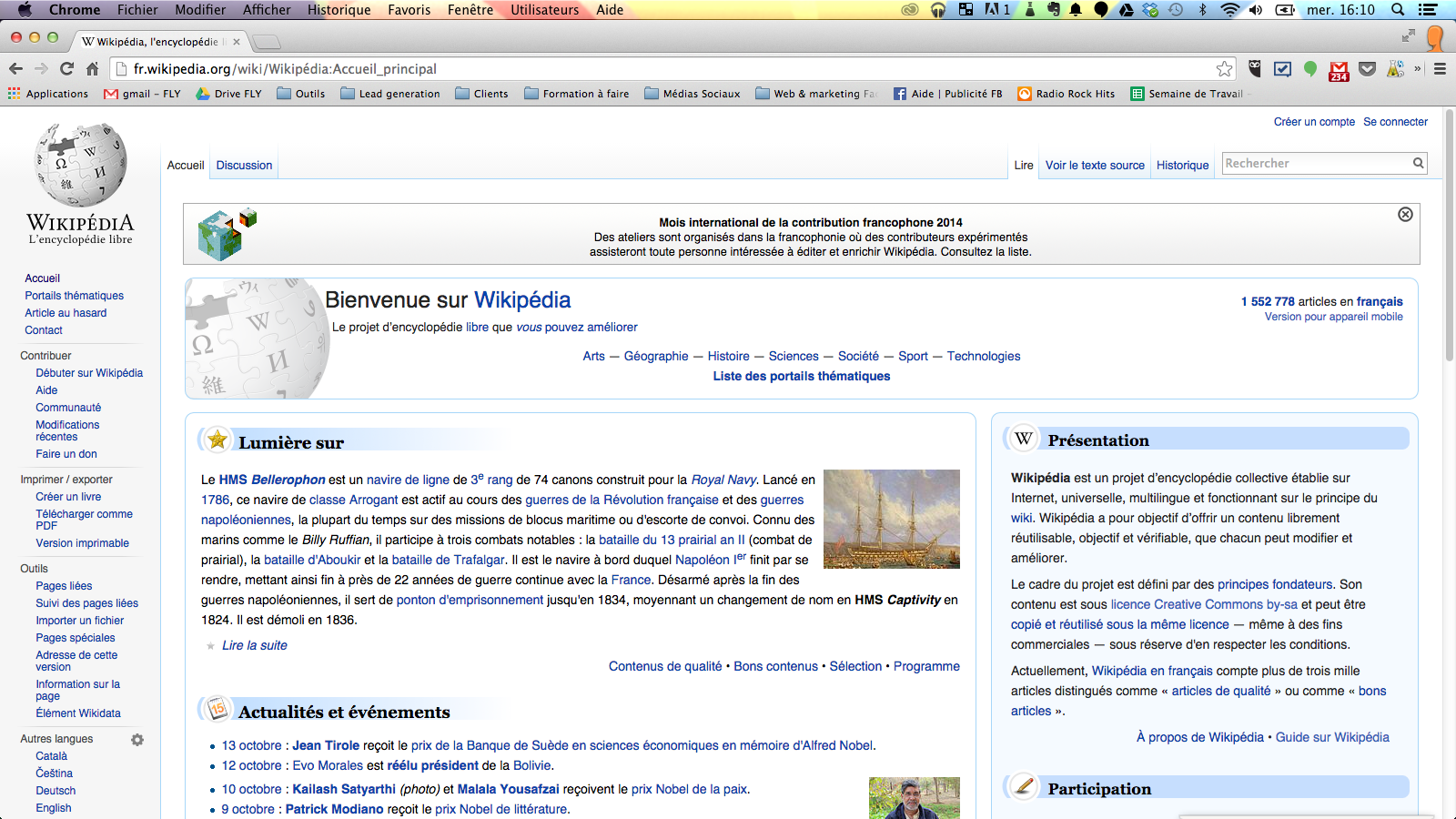1456x819 pixels.
Task: Open the Article au hasard sidebar link
Action: [66, 313]
